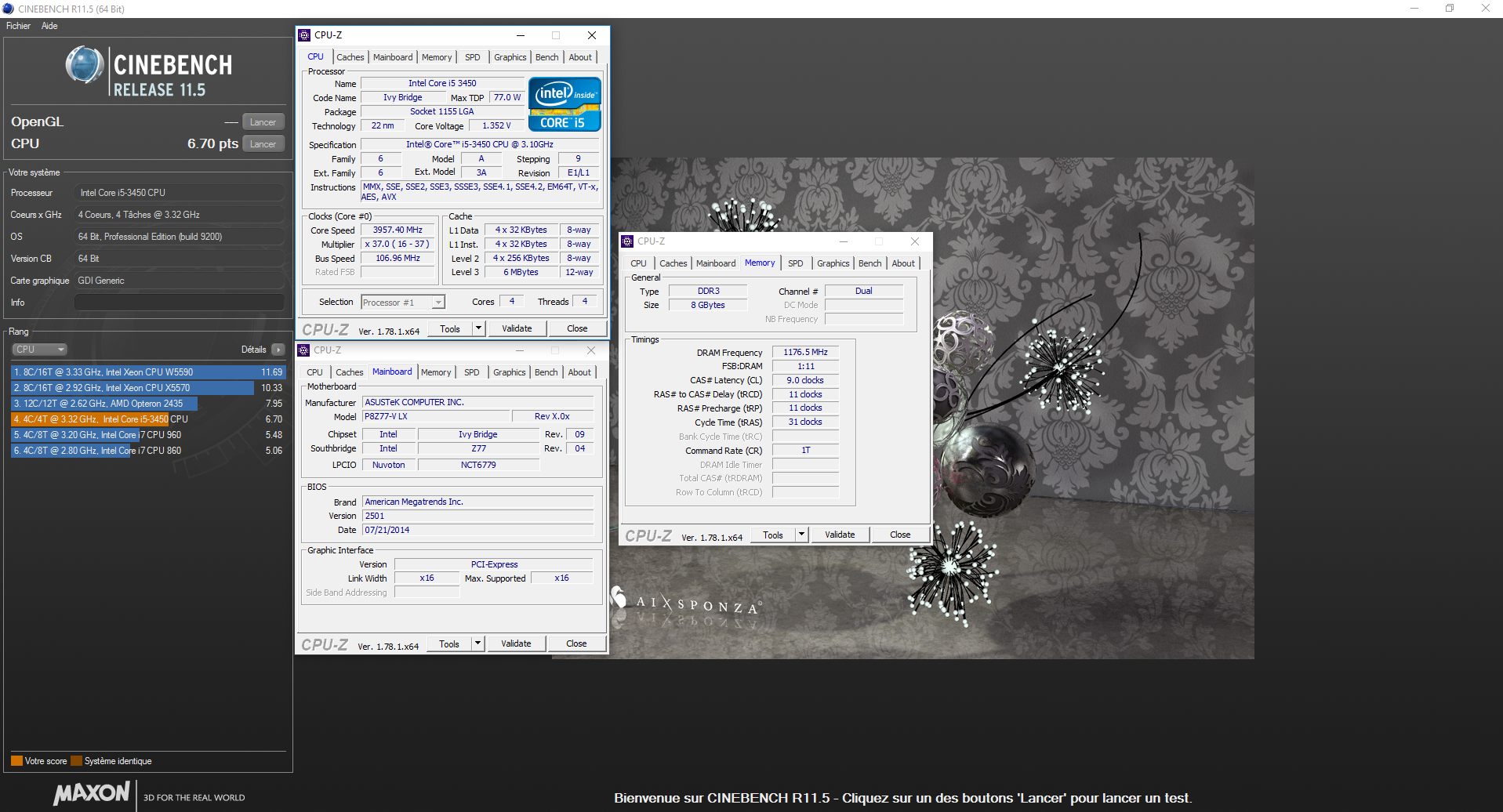This screenshot has height=812, width=1503.
Task: Select CPU tab in Mainboard CPU-Z window
Action: (314, 372)
